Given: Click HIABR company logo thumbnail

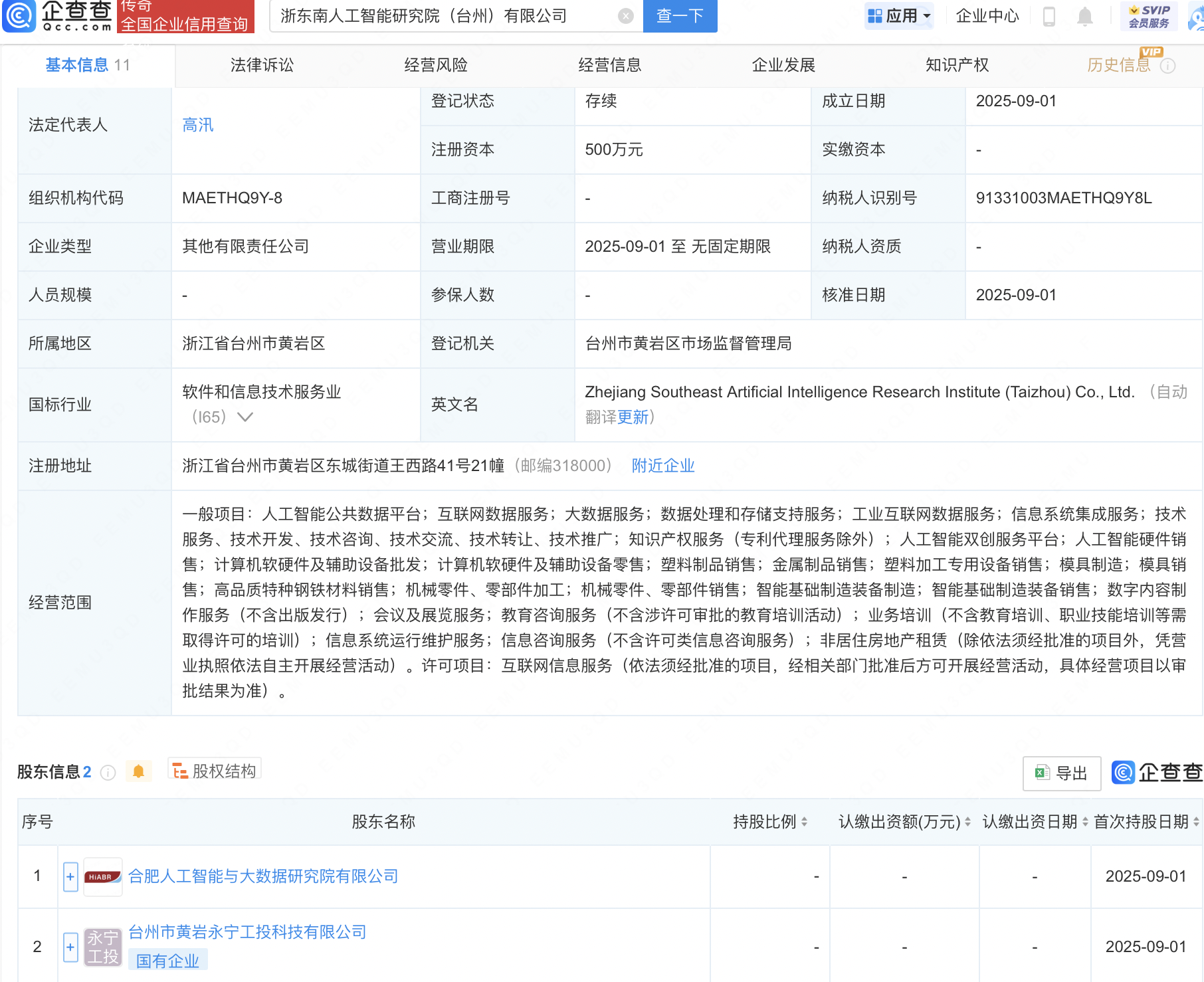Looking at the screenshot, I should coord(103,877).
